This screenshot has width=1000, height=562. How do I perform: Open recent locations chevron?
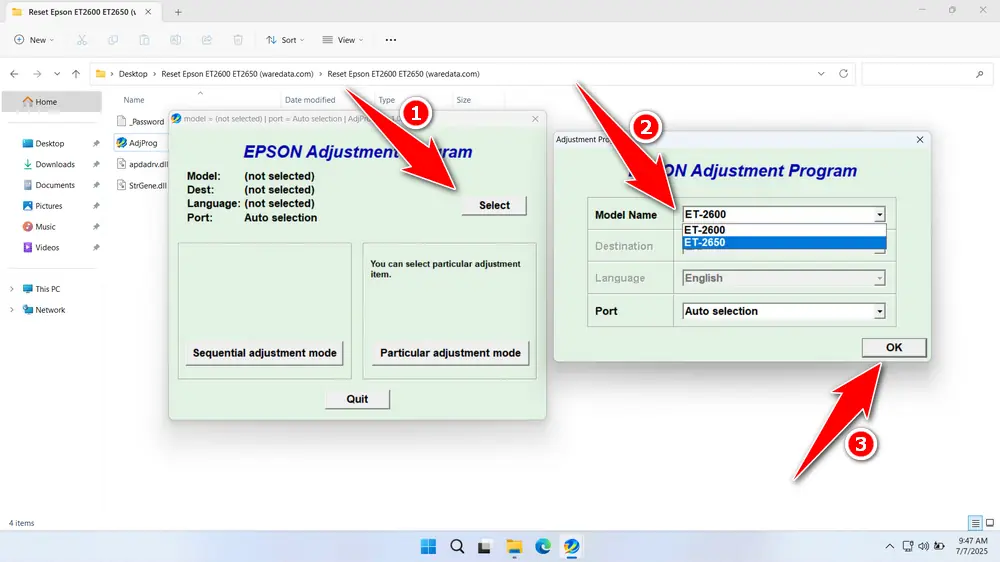[57, 74]
